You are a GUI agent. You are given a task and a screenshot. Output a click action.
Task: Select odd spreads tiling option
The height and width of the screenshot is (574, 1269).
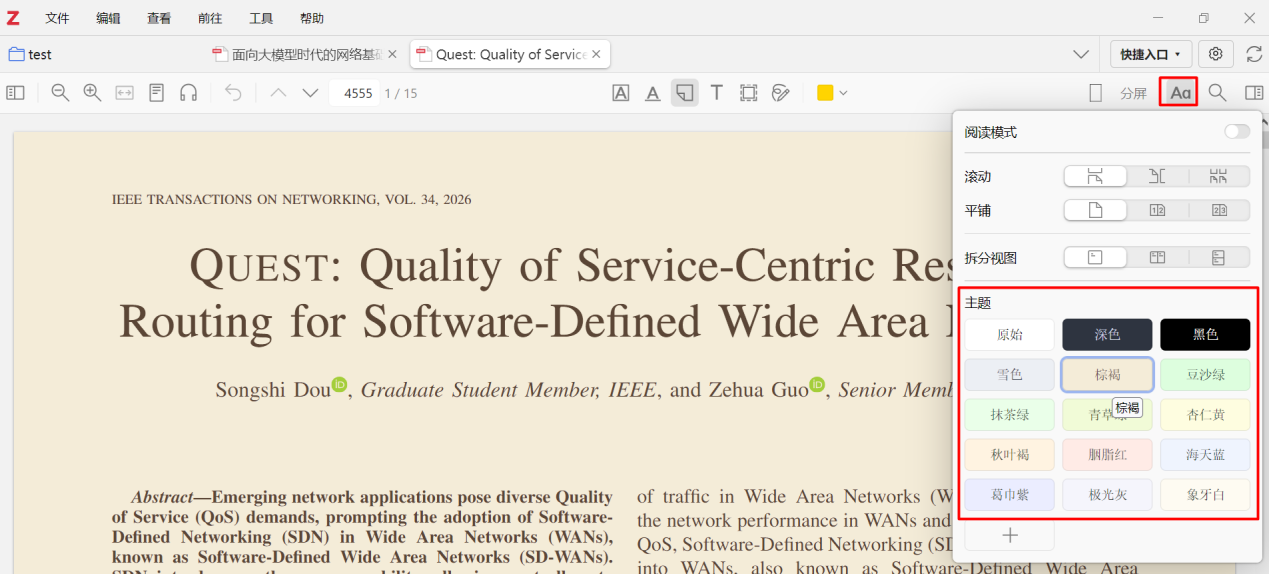[x=1157, y=210]
